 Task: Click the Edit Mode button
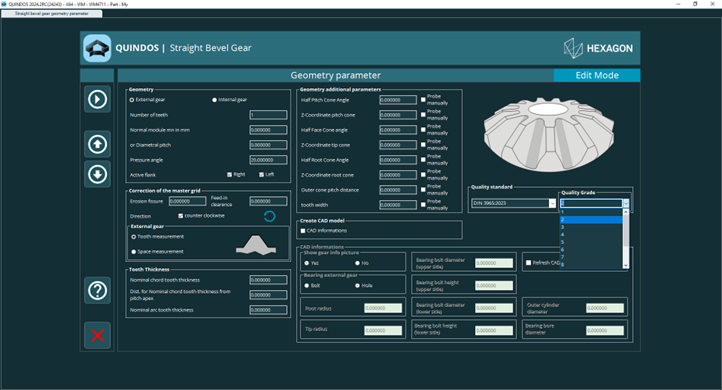click(597, 76)
